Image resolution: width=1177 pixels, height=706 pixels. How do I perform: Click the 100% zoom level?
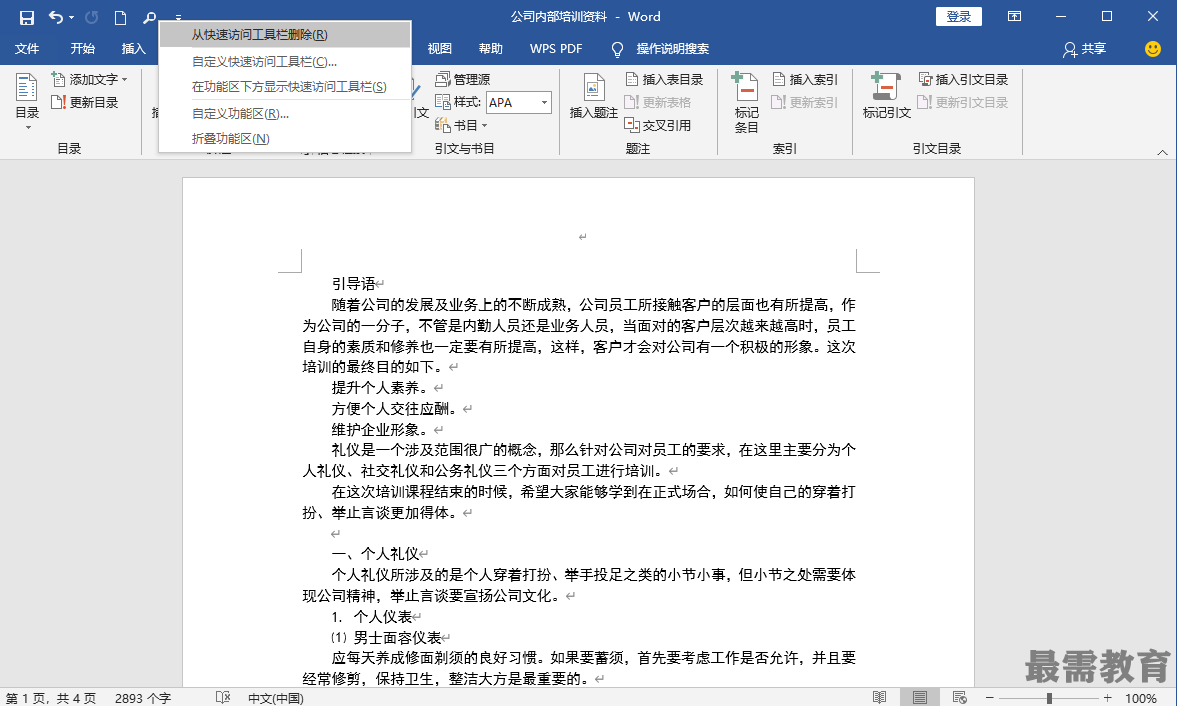(x=1140, y=698)
